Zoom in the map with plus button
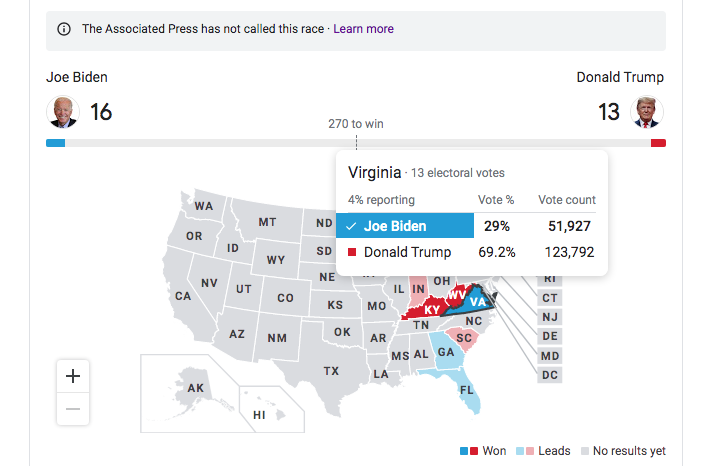Image resolution: width=707 pixels, height=466 pixels. pos(73,376)
